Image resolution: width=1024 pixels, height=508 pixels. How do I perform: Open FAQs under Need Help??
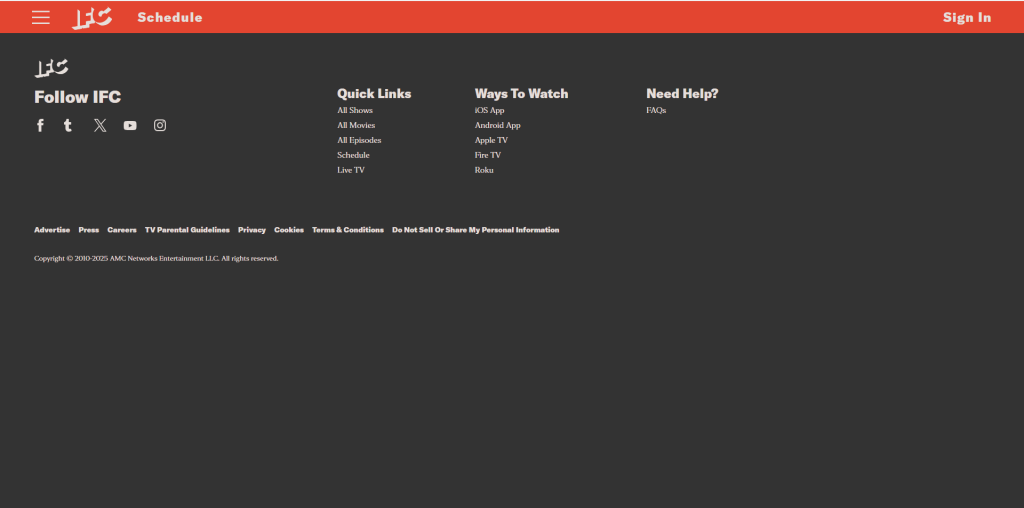656,110
